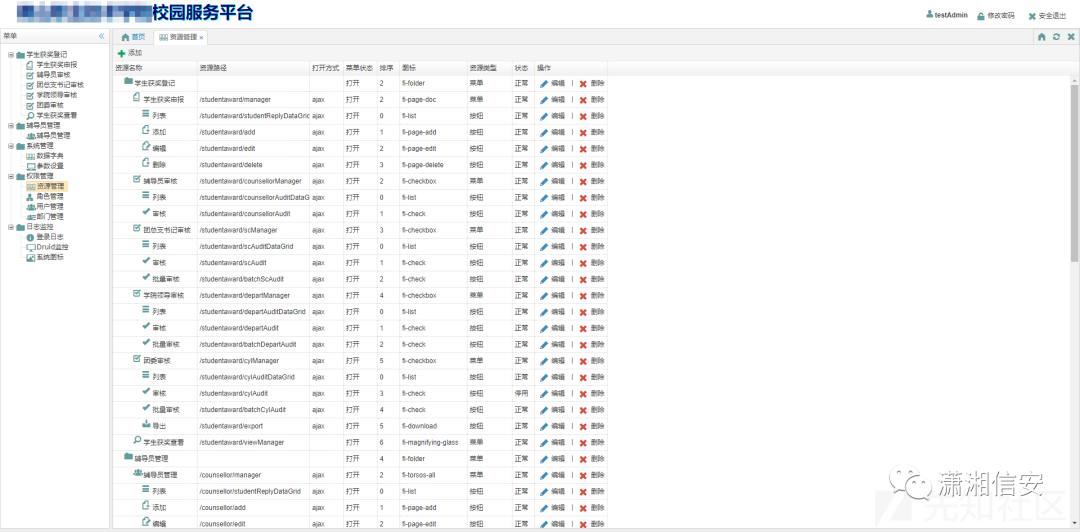The width and height of the screenshot is (1080, 532).
Task: Delete the /studentaward/counsellorManager row
Action: tap(592, 181)
